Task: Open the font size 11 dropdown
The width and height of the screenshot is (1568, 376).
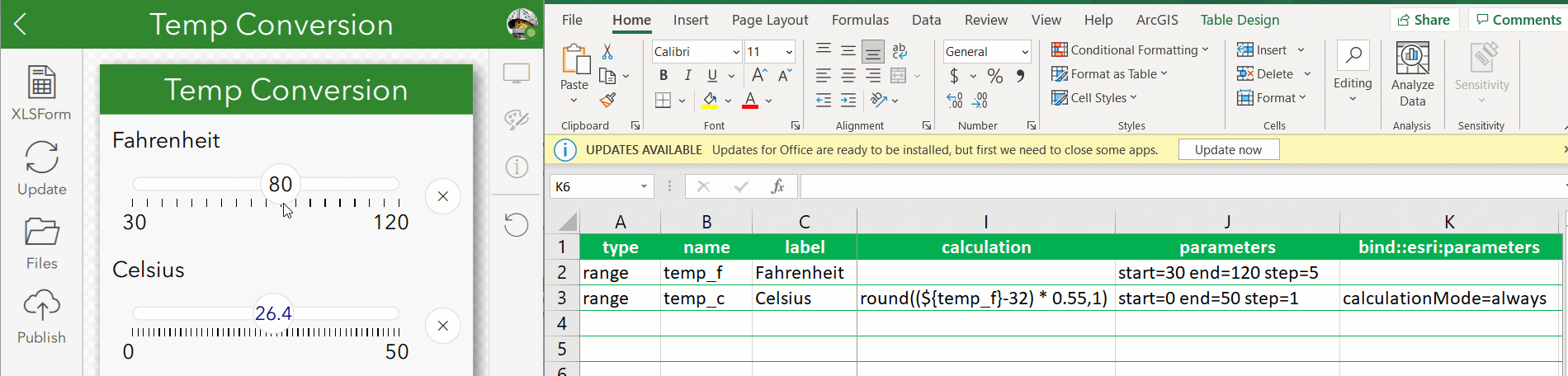Action: tap(789, 52)
